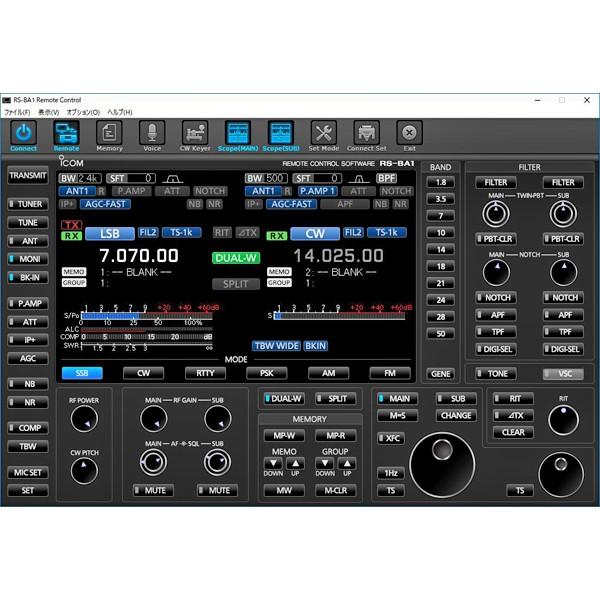Click the MAIN frequency 7.070.00 readout
This screenshot has width=600, height=600.
tap(139, 256)
